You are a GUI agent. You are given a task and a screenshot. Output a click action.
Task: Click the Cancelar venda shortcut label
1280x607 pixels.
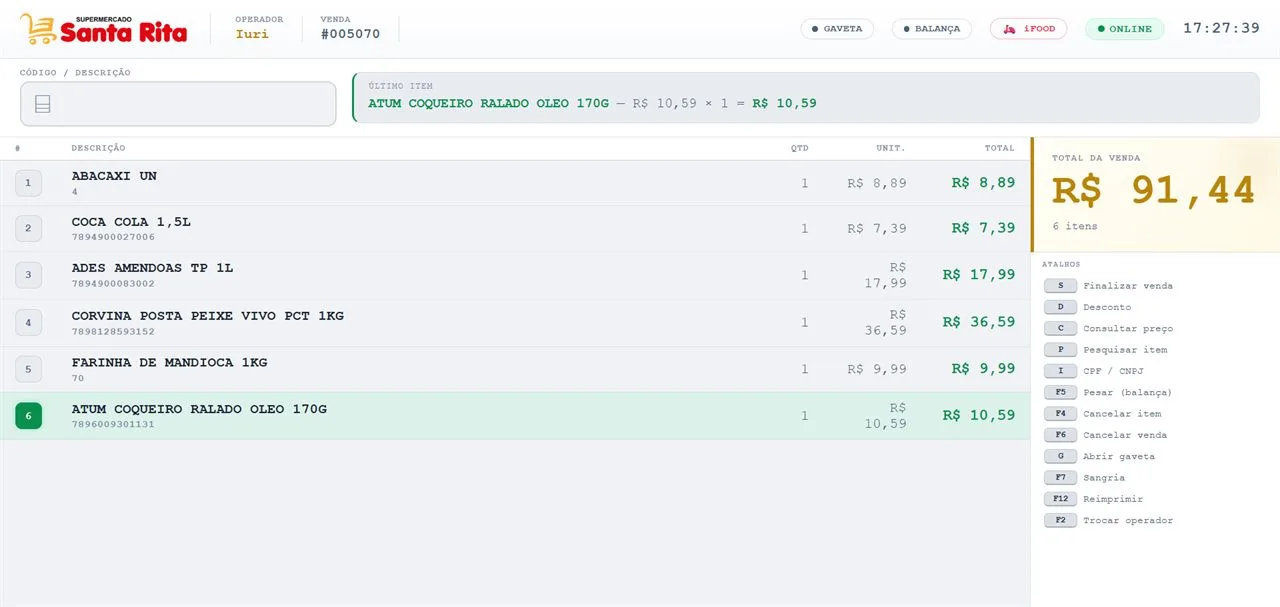1125,435
